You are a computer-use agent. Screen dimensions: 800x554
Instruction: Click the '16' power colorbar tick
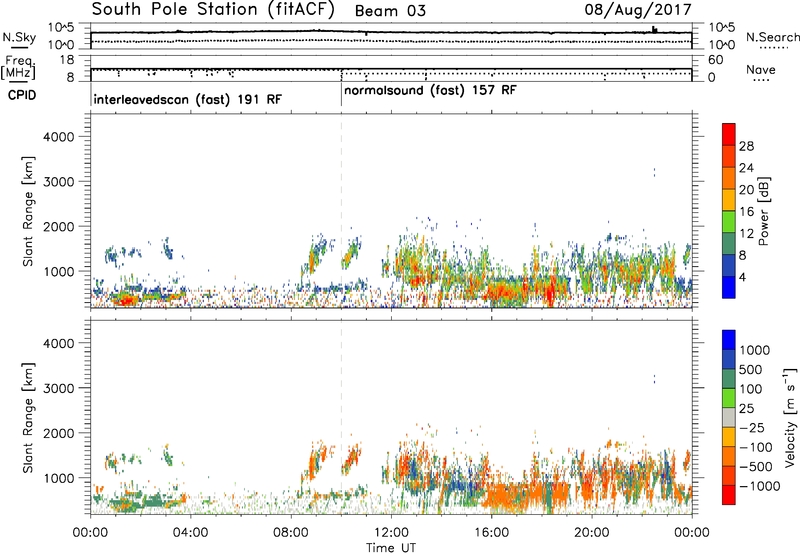746,212
